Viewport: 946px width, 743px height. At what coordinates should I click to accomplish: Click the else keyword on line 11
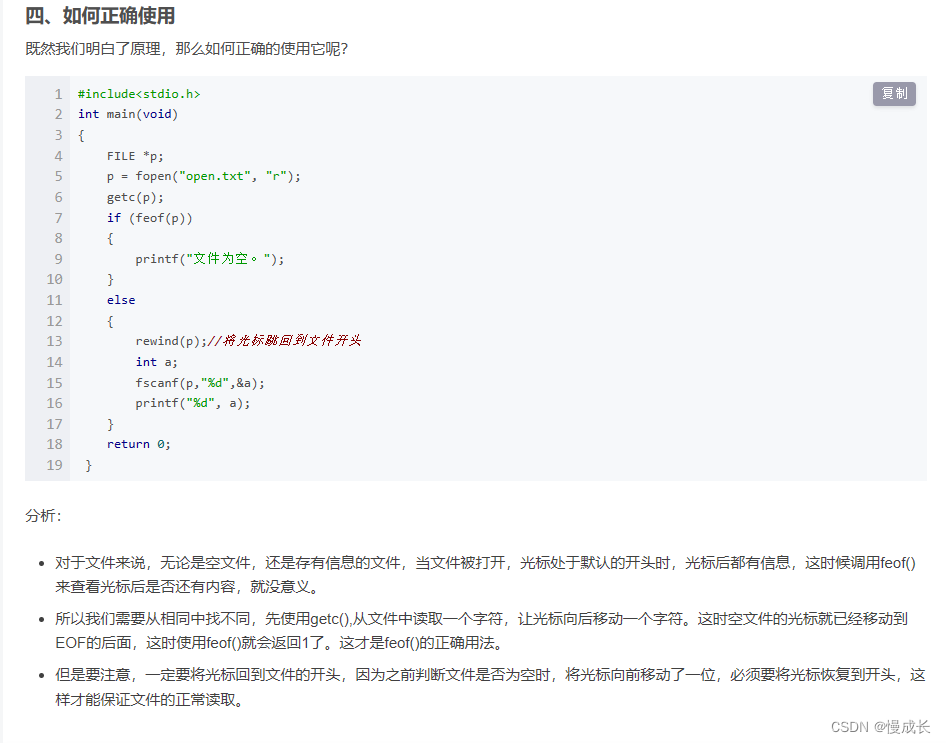coord(120,299)
